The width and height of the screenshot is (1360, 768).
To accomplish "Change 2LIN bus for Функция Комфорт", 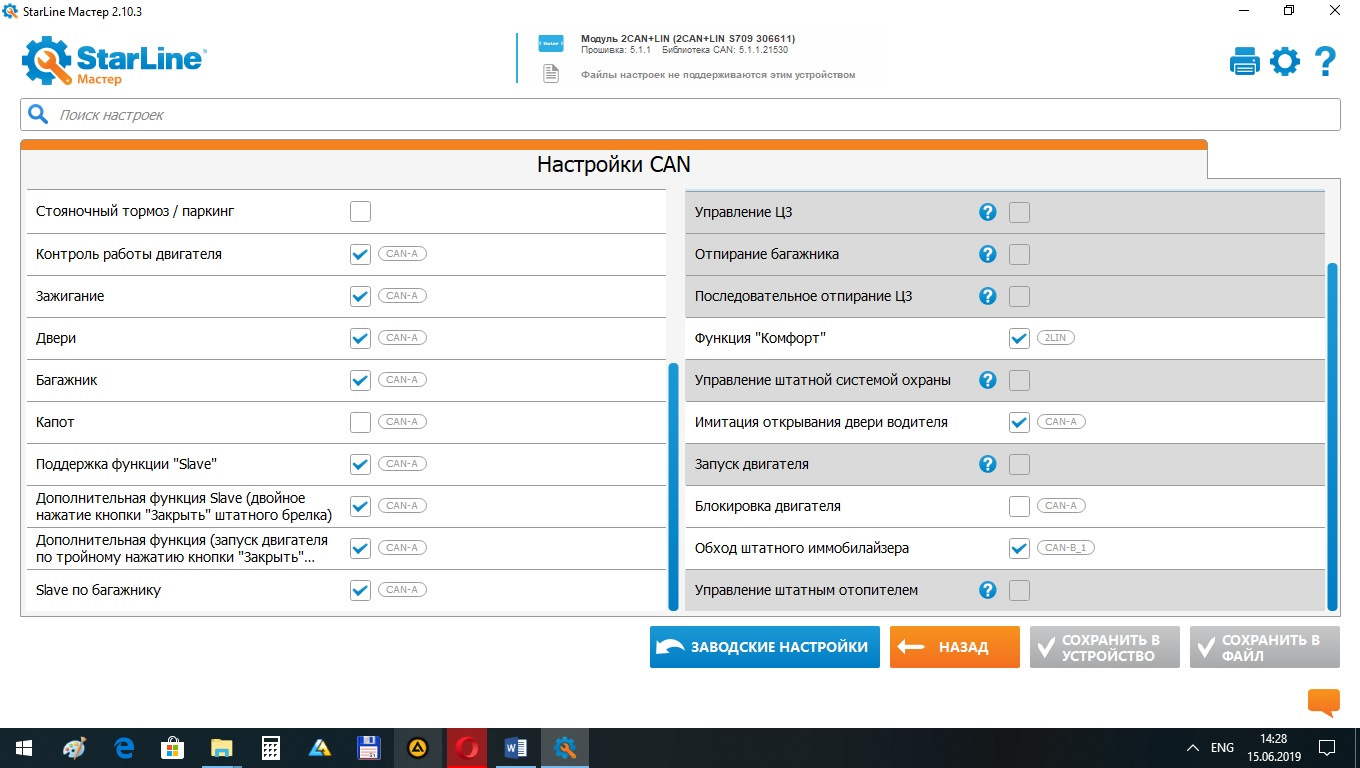I will pos(1056,338).
